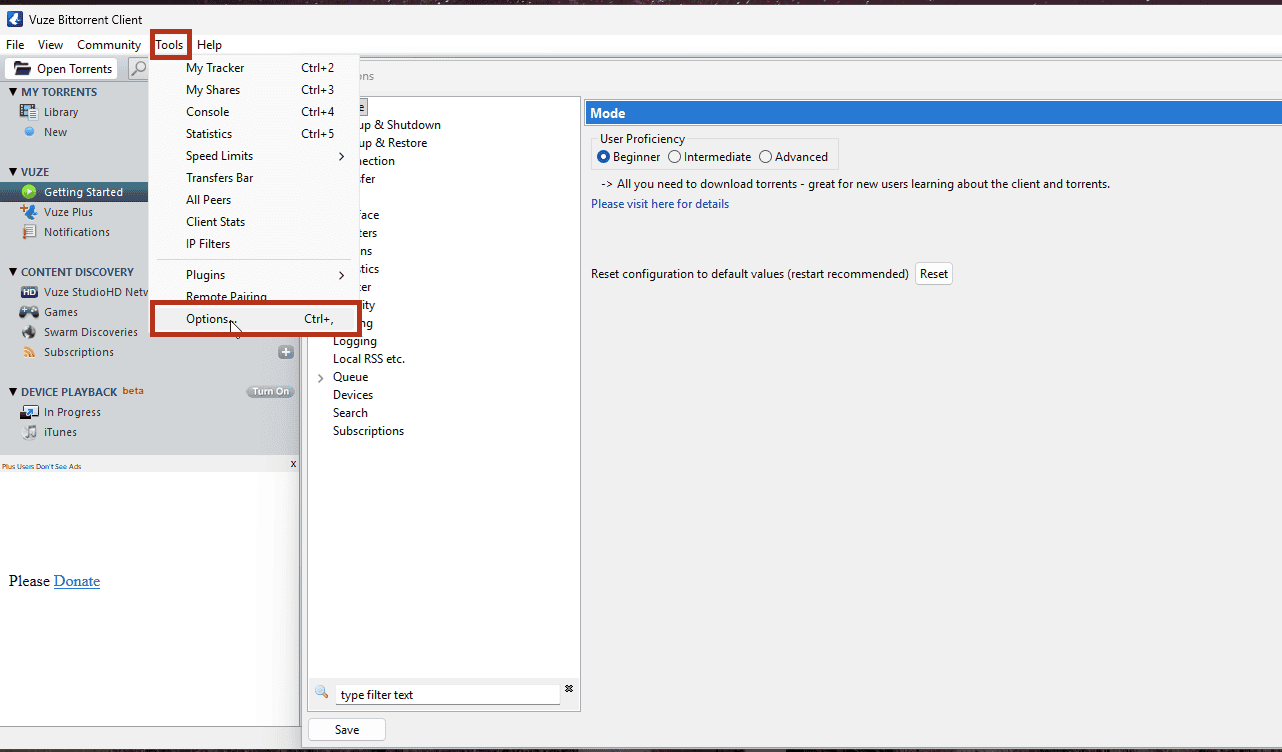Image resolution: width=1282 pixels, height=752 pixels.
Task: Choose All Peers menu entry
Action: click(x=254, y=200)
